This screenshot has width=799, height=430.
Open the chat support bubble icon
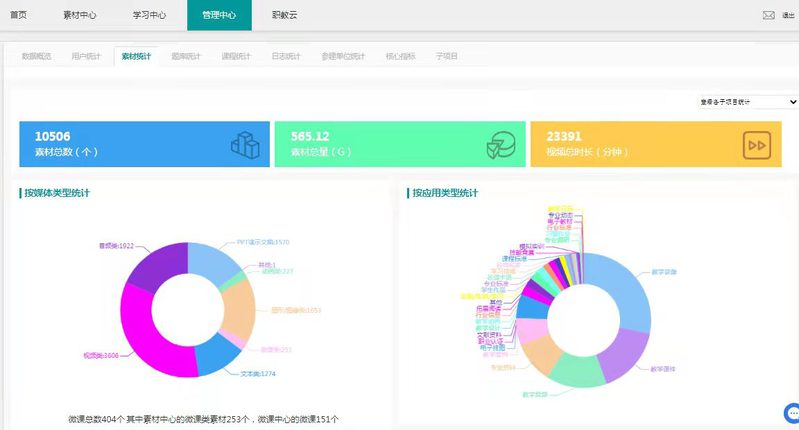(x=791, y=414)
